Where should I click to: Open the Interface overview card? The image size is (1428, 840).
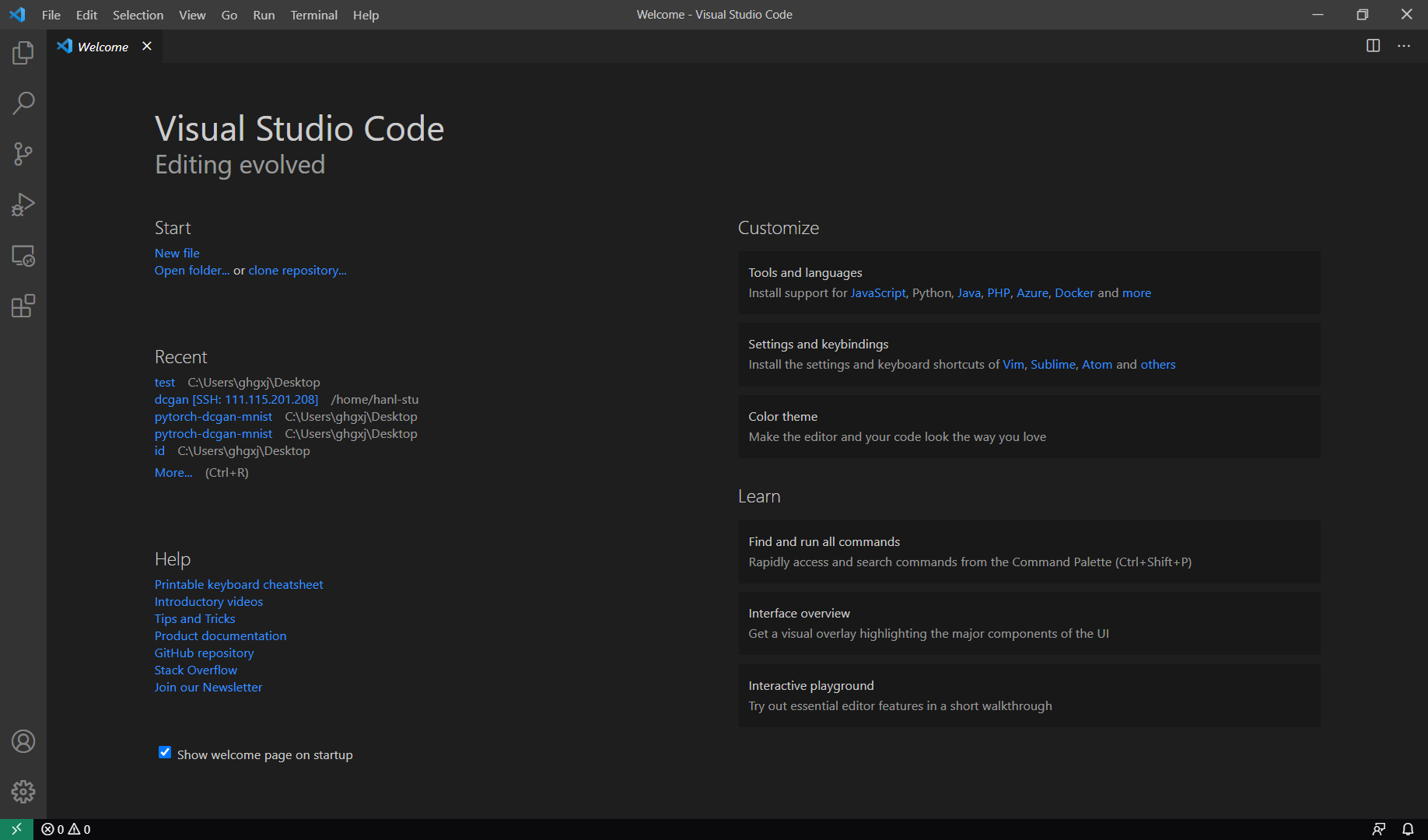coord(1030,624)
